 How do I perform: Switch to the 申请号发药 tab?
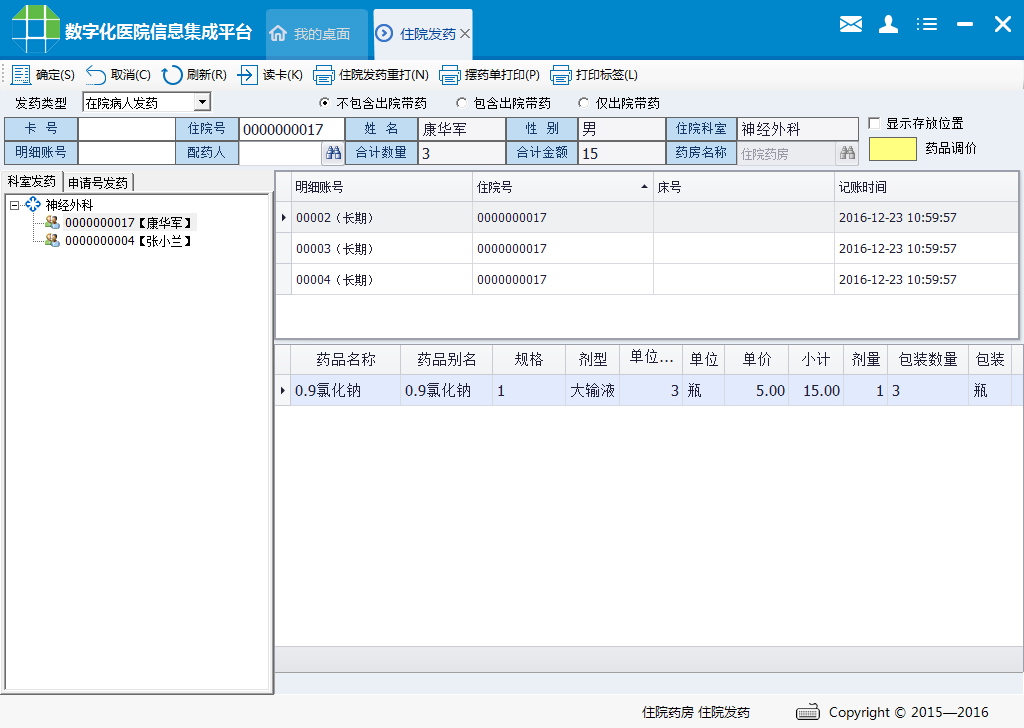(x=96, y=182)
